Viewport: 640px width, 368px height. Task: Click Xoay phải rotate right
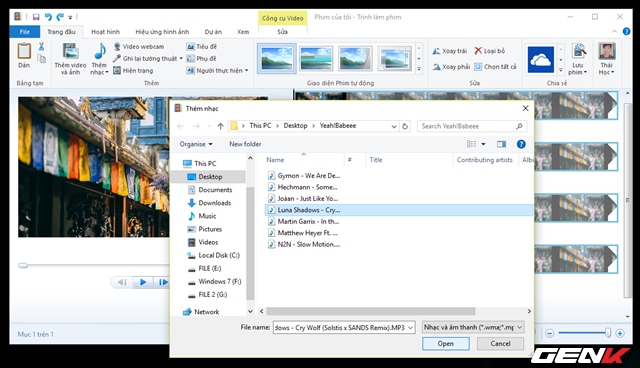(451, 67)
